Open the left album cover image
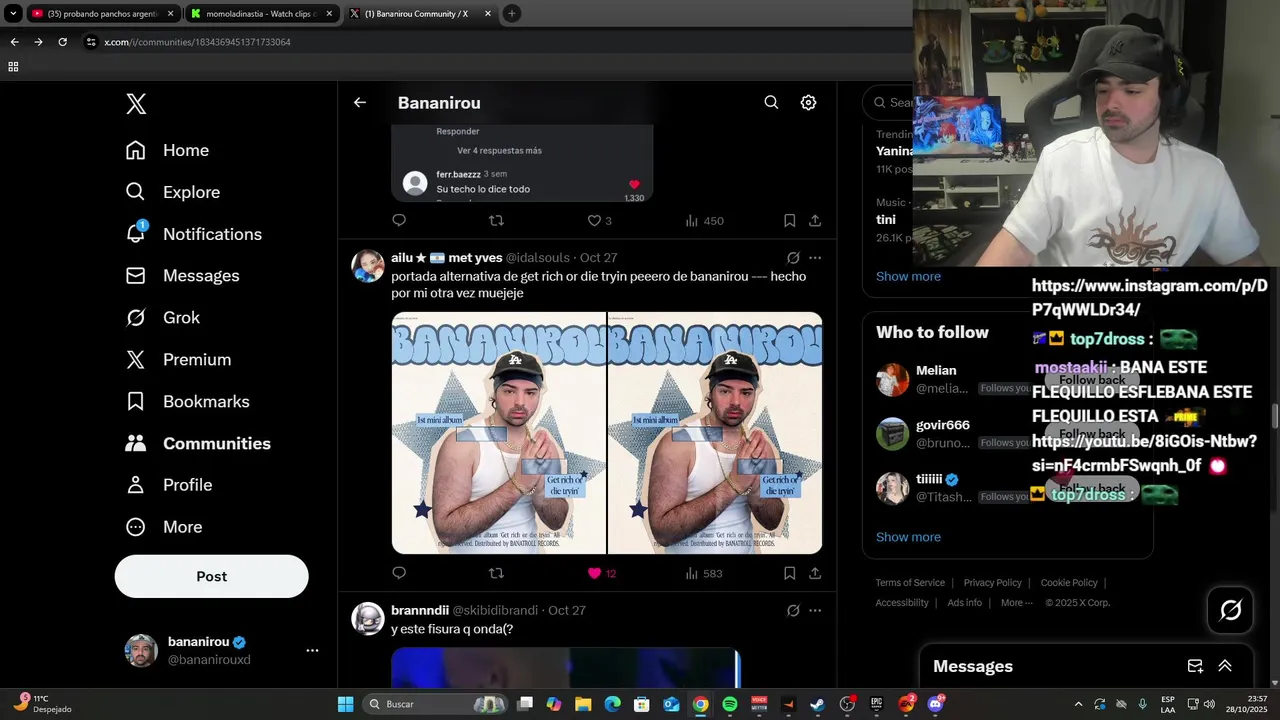The width and height of the screenshot is (1280, 720). click(x=498, y=433)
